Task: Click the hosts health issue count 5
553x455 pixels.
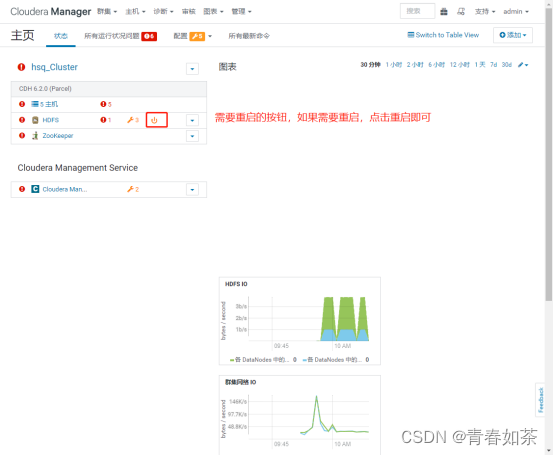Action: (x=106, y=104)
